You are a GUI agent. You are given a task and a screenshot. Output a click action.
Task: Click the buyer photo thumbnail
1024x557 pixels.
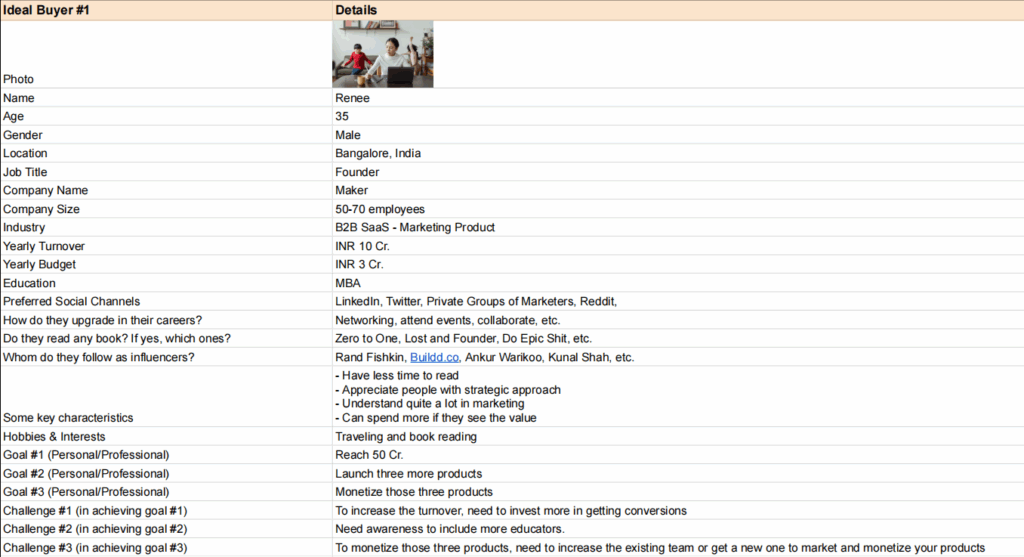click(x=383, y=54)
